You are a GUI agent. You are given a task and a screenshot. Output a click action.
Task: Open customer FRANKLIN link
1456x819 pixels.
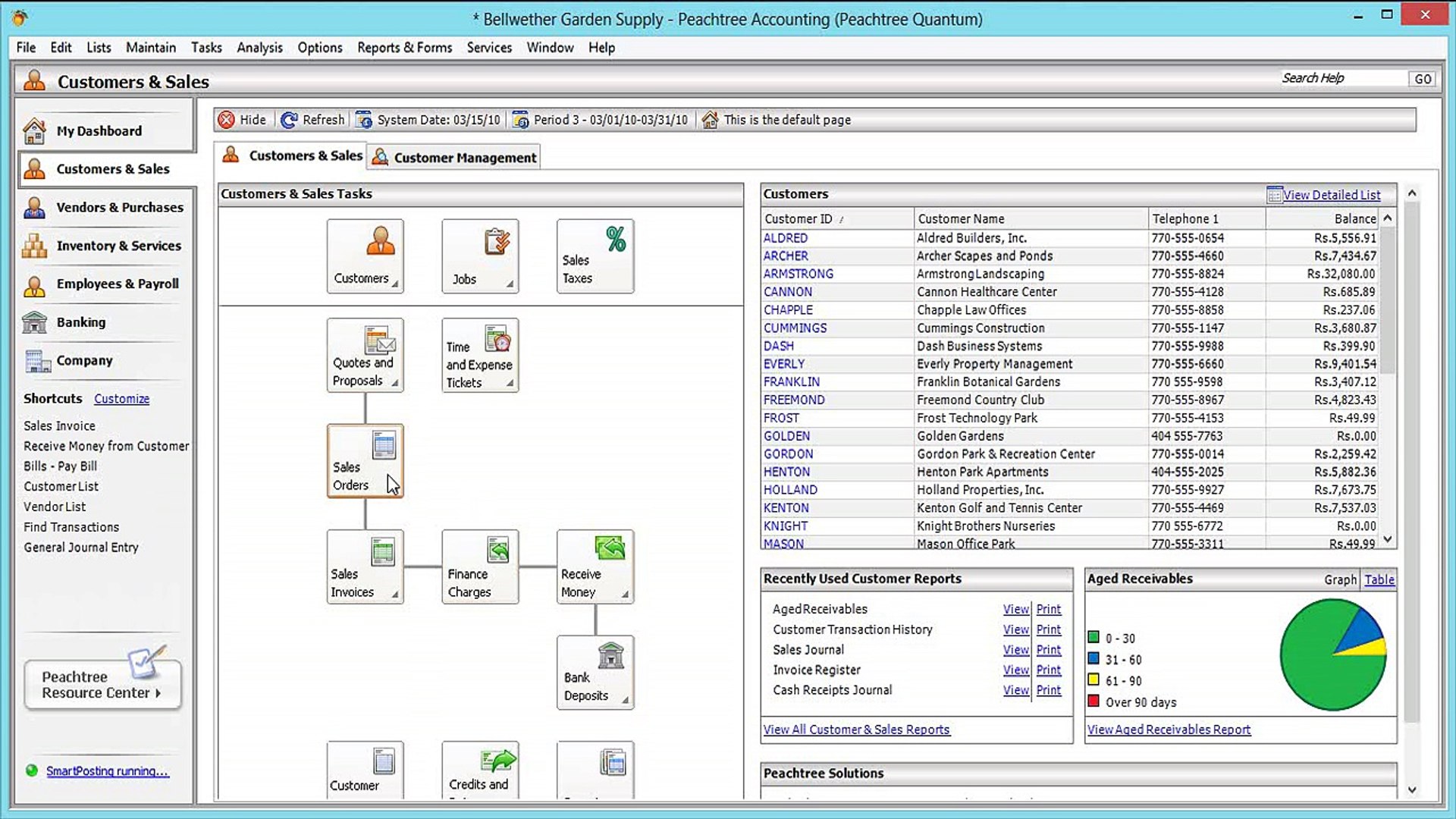point(791,381)
